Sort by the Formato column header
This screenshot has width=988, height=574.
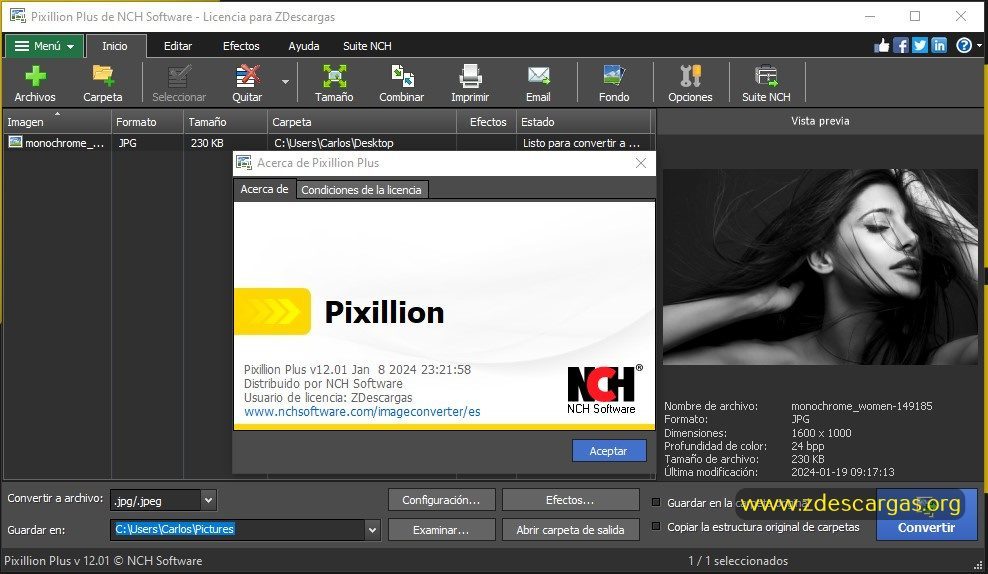coord(147,122)
